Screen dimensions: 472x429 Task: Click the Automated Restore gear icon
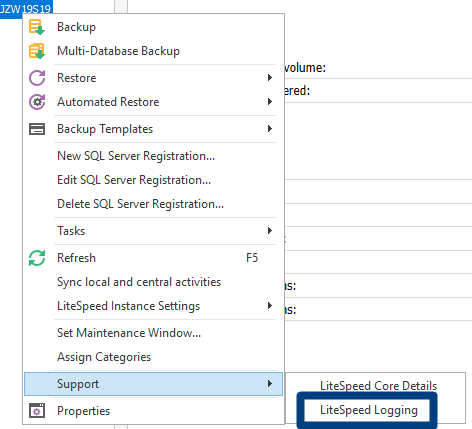37,102
